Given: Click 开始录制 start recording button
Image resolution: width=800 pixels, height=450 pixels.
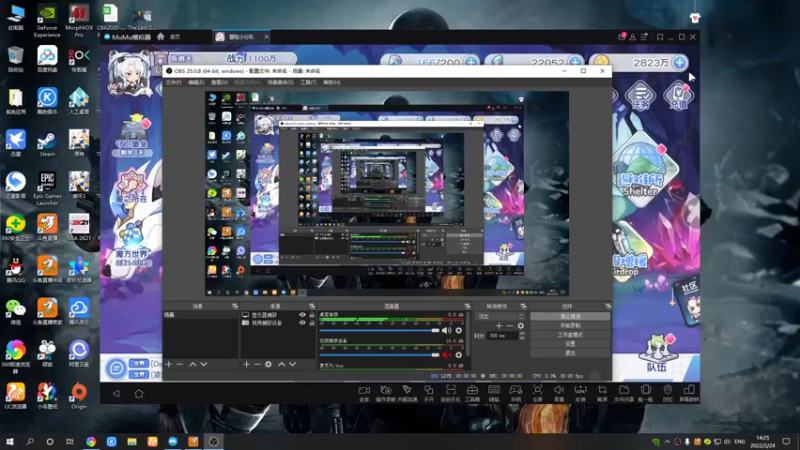Looking at the screenshot, I should pos(570,326).
